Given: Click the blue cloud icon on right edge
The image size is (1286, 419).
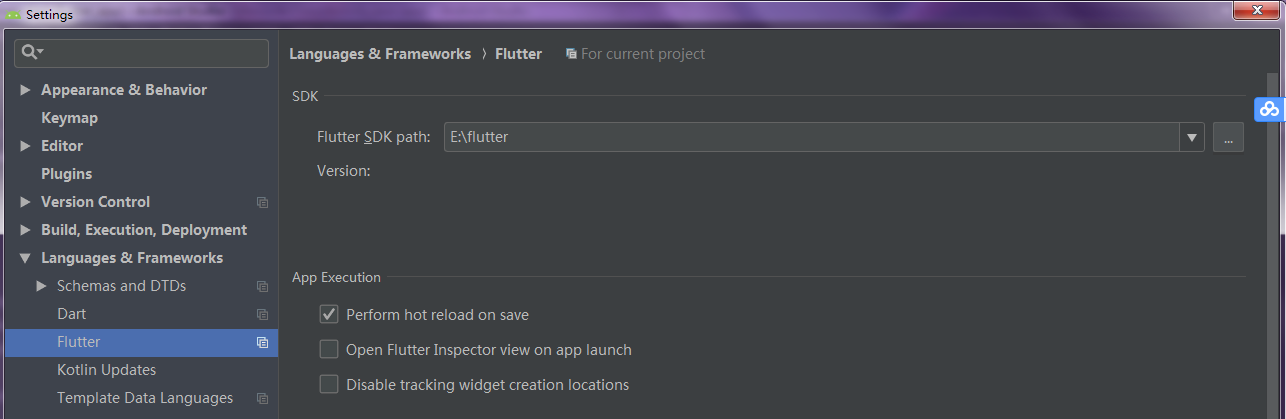Looking at the screenshot, I should (x=1269, y=109).
